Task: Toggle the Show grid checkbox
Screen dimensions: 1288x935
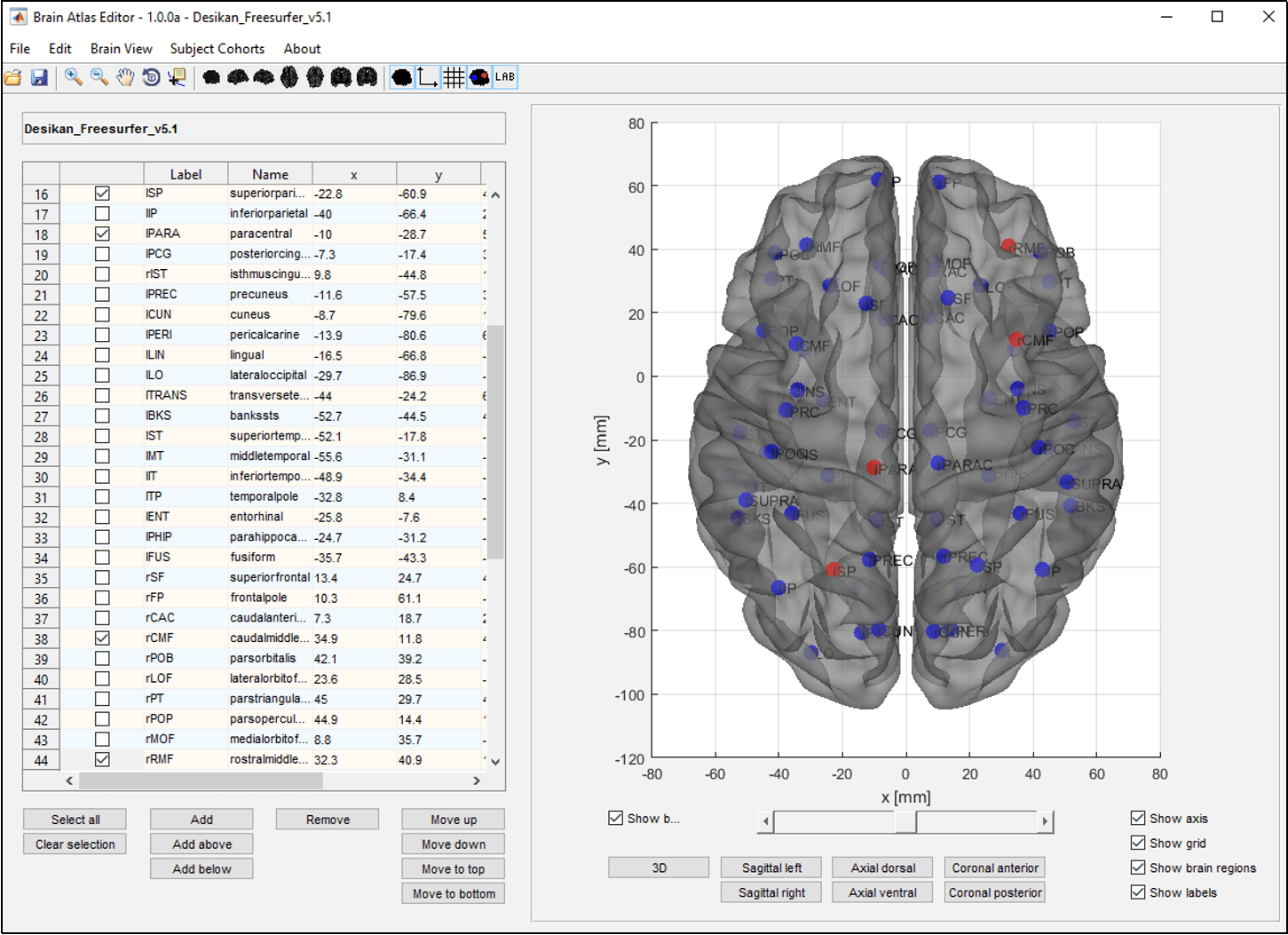Action: click(x=1138, y=844)
